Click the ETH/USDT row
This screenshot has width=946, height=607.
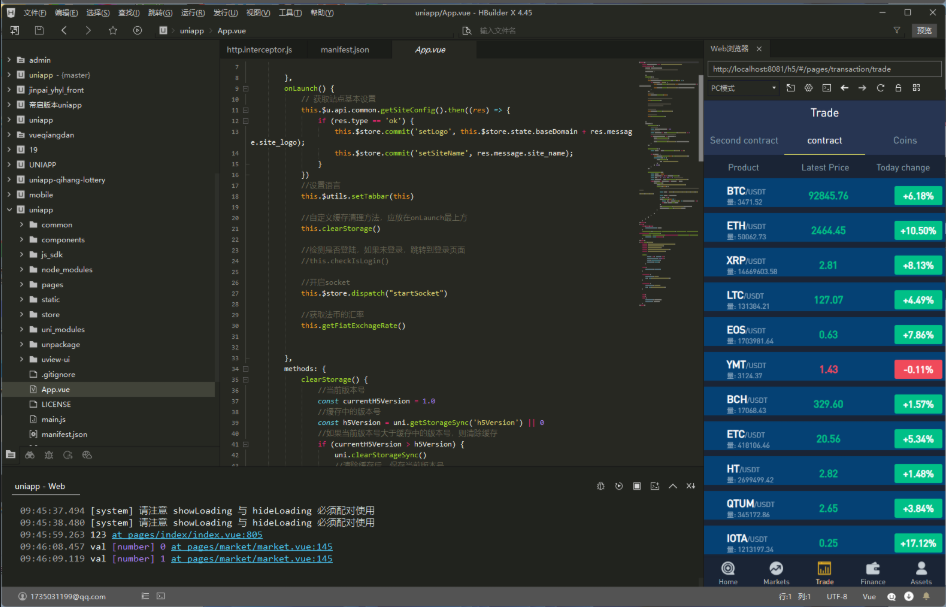pos(825,230)
